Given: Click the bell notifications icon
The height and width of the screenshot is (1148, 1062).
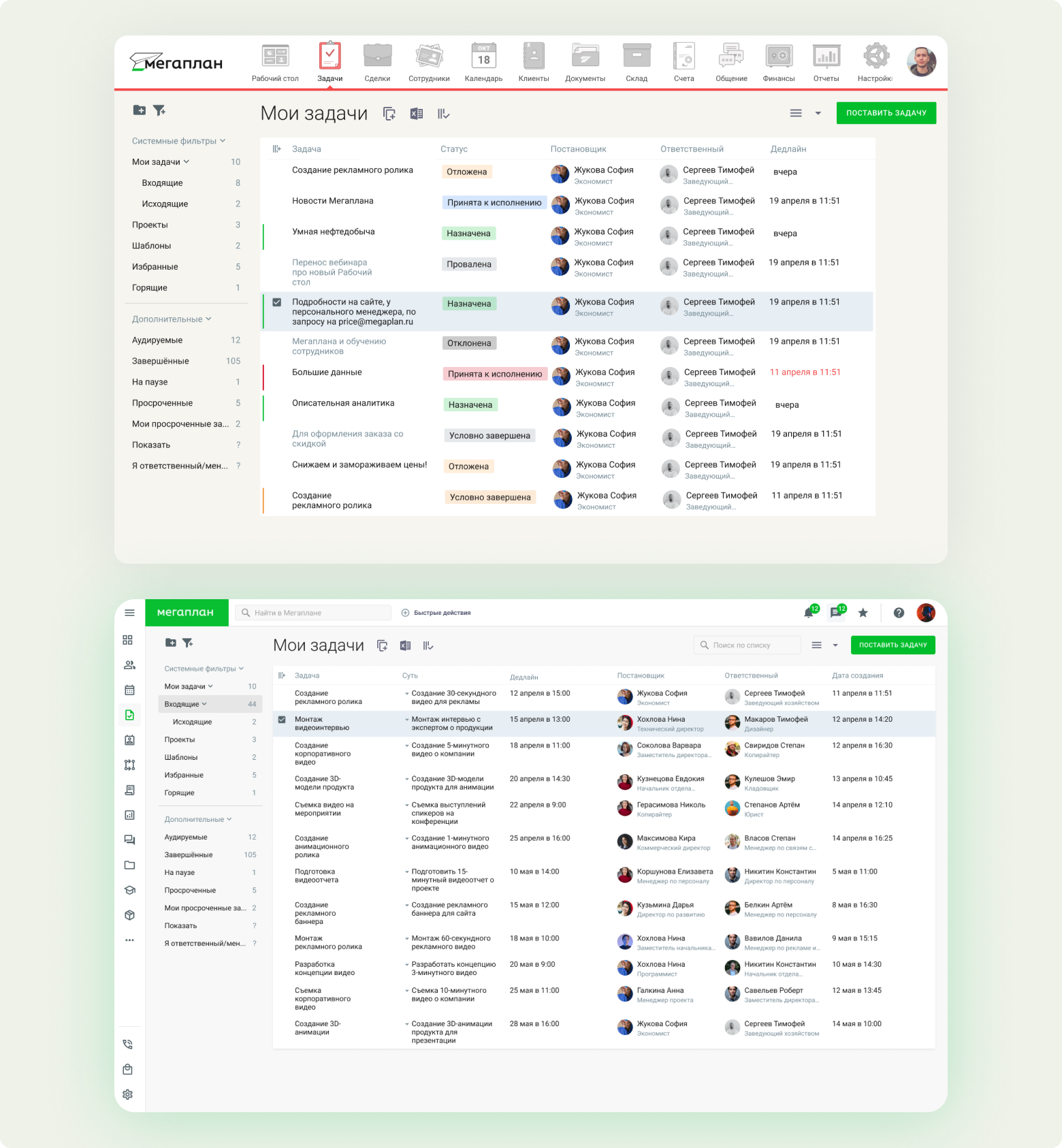Looking at the screenshot, I should [809, 613].
